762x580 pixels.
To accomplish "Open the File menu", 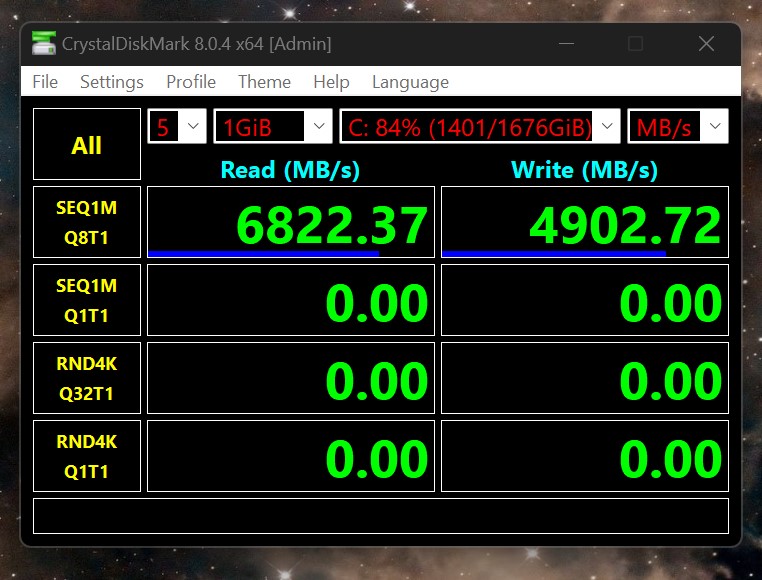I will [45, 82].
